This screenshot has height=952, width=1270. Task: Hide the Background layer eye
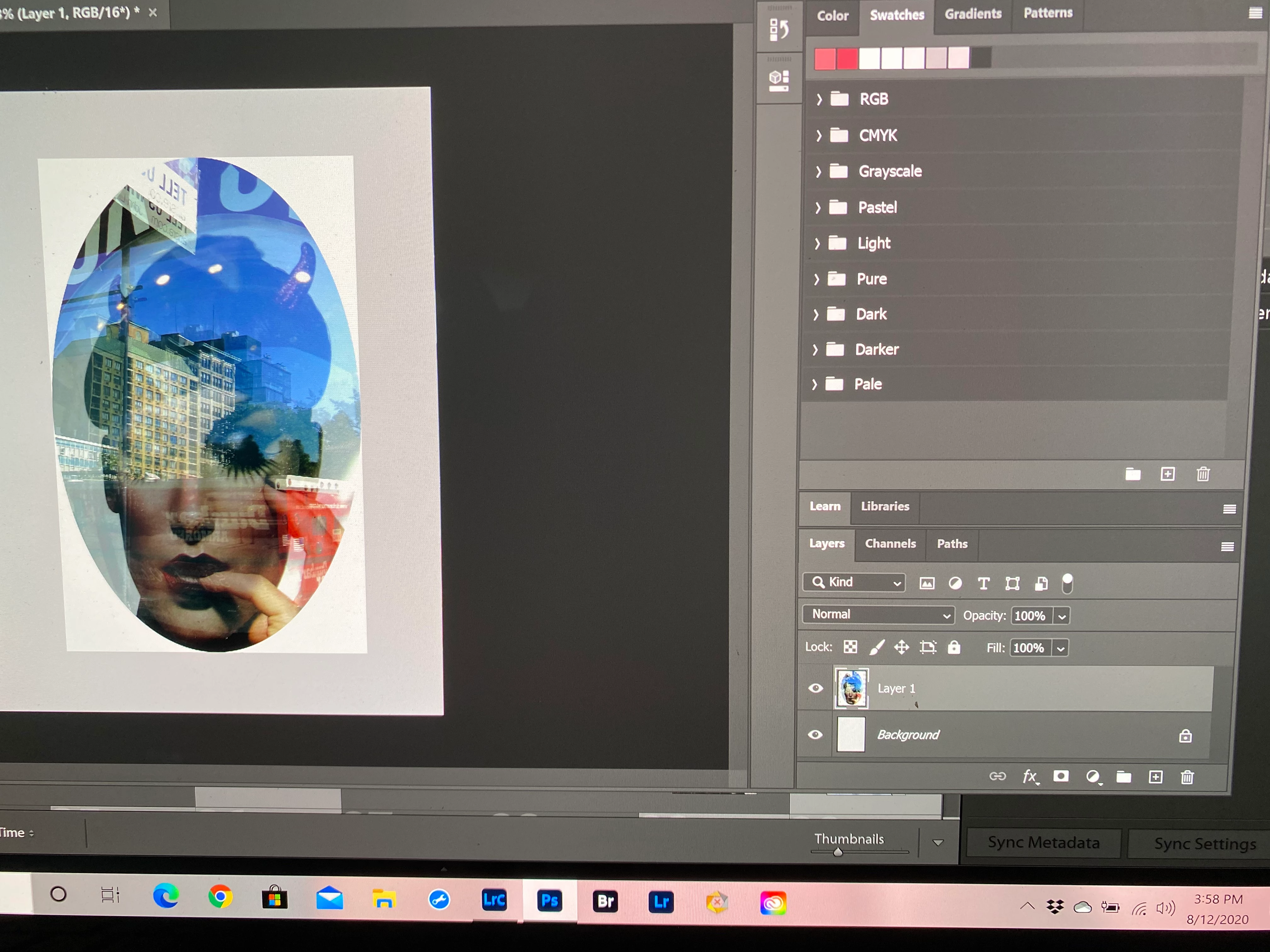[x=815, y=734]
